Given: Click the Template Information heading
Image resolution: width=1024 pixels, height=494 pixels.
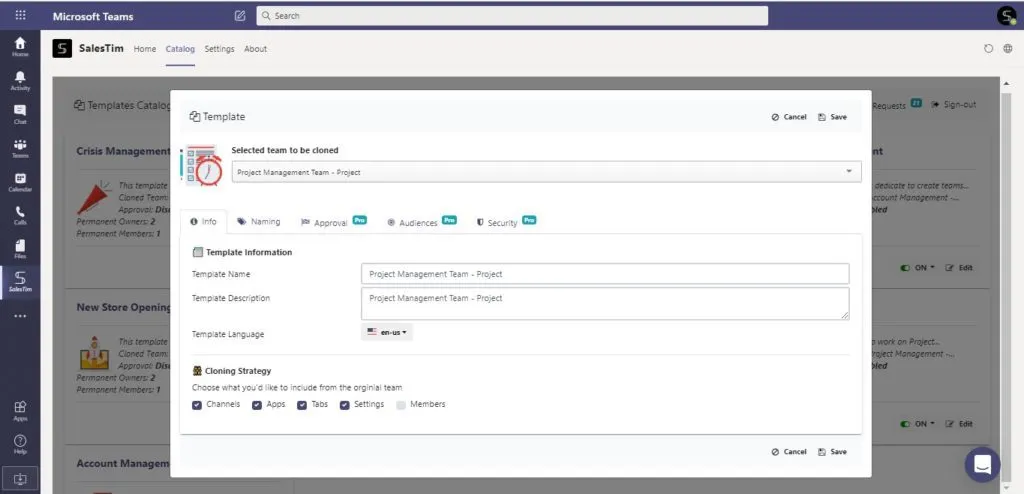Looking at the screenshot, I should point(242,252).
